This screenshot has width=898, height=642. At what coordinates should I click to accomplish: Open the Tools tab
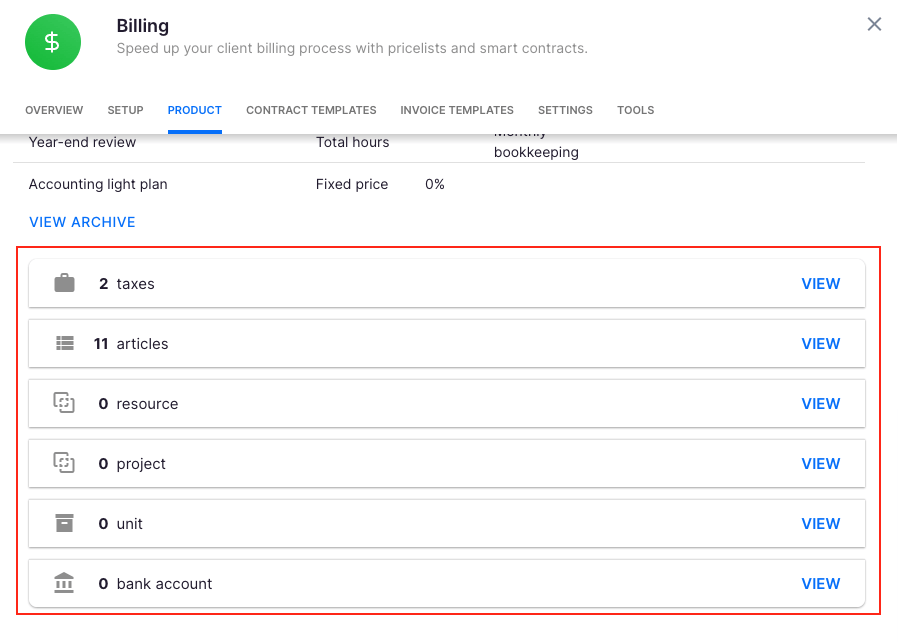click(x=635, y=110)
